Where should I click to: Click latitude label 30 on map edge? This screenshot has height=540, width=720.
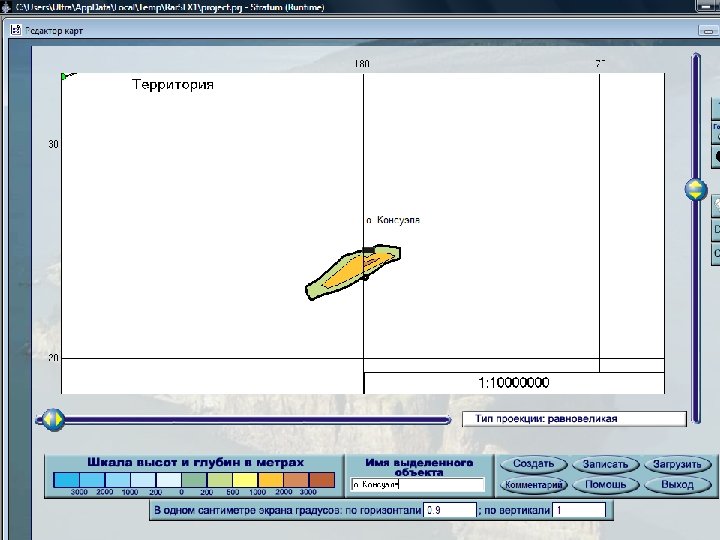[53, 144]
